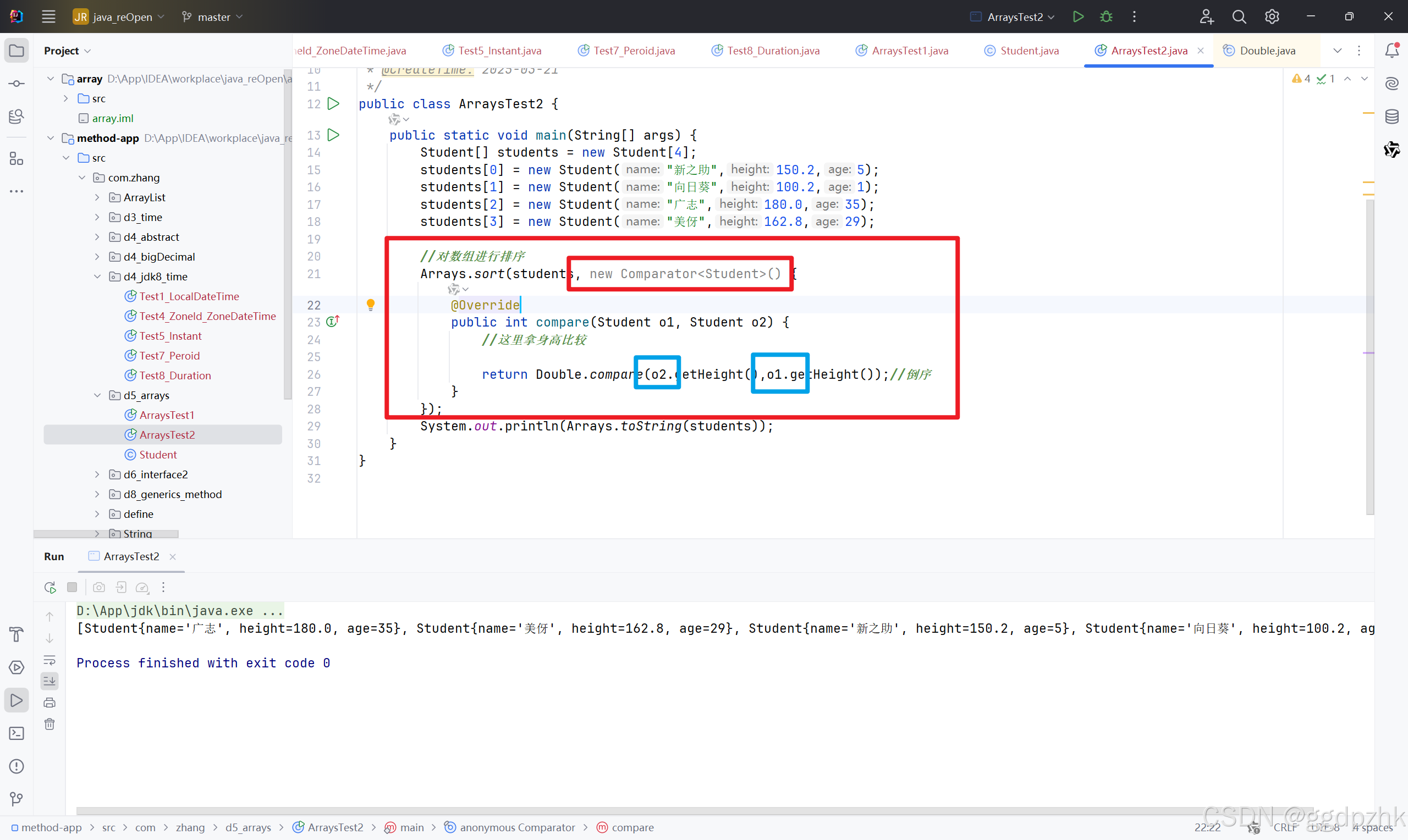The image size is (1408, 840).
Task: Toggle Scroll to End in console
Action: pos(50,681)
